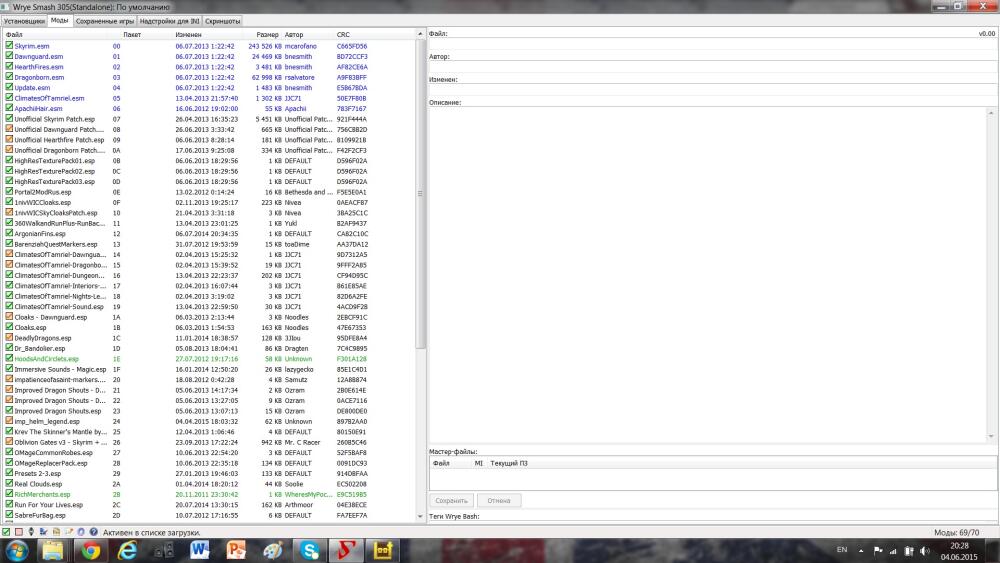Open the Скриншоты tab
Screen dimensions: 1000x563
point(223,21)
